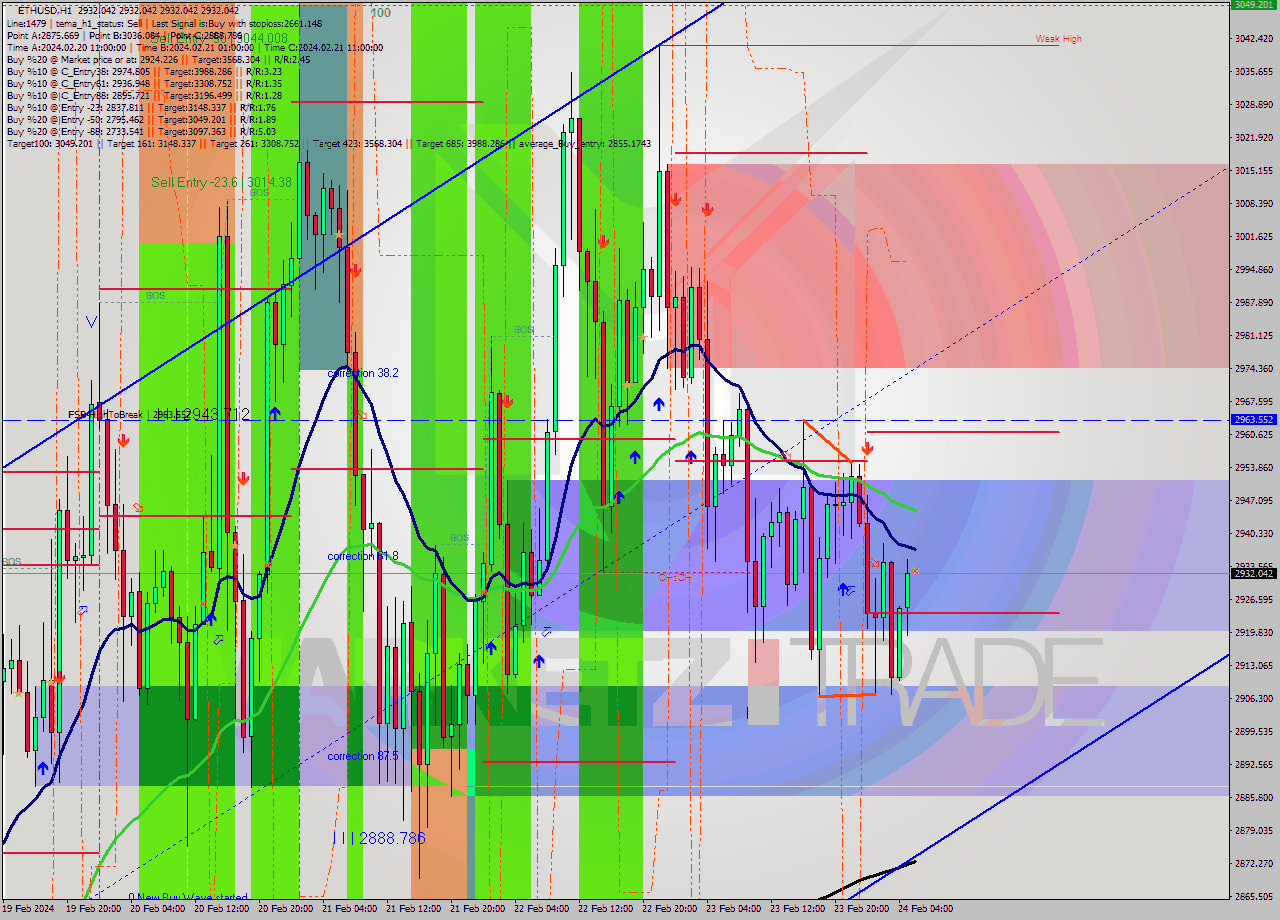1280x920 pixels.
Task: Click the red CHoCH label
Action: pyautogui.click(x=674, y=577)
